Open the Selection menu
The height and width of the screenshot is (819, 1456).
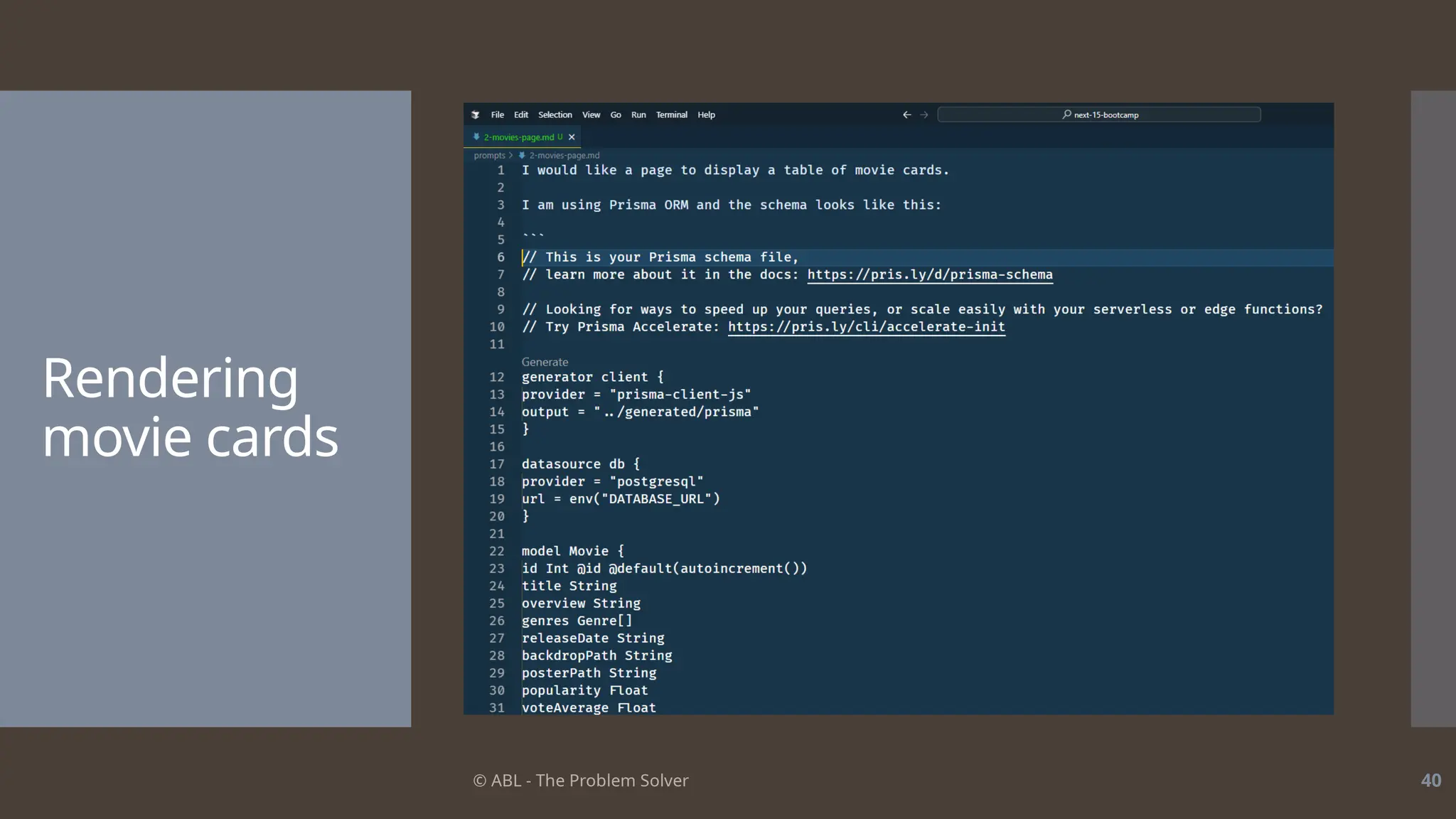click(555, 114)
